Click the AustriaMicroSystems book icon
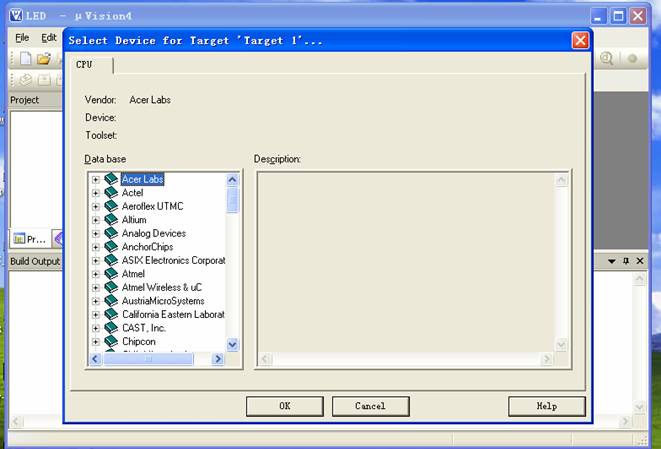This screenshot has width=661, height=449. click(111, 301)
